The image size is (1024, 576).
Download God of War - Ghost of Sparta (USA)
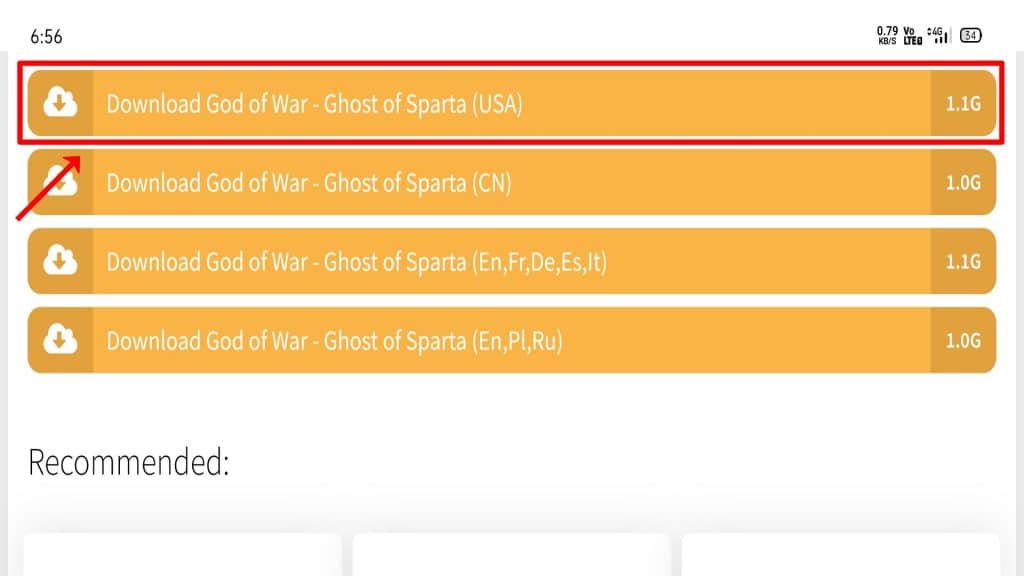pyautogui.click(x=511, y=103)
